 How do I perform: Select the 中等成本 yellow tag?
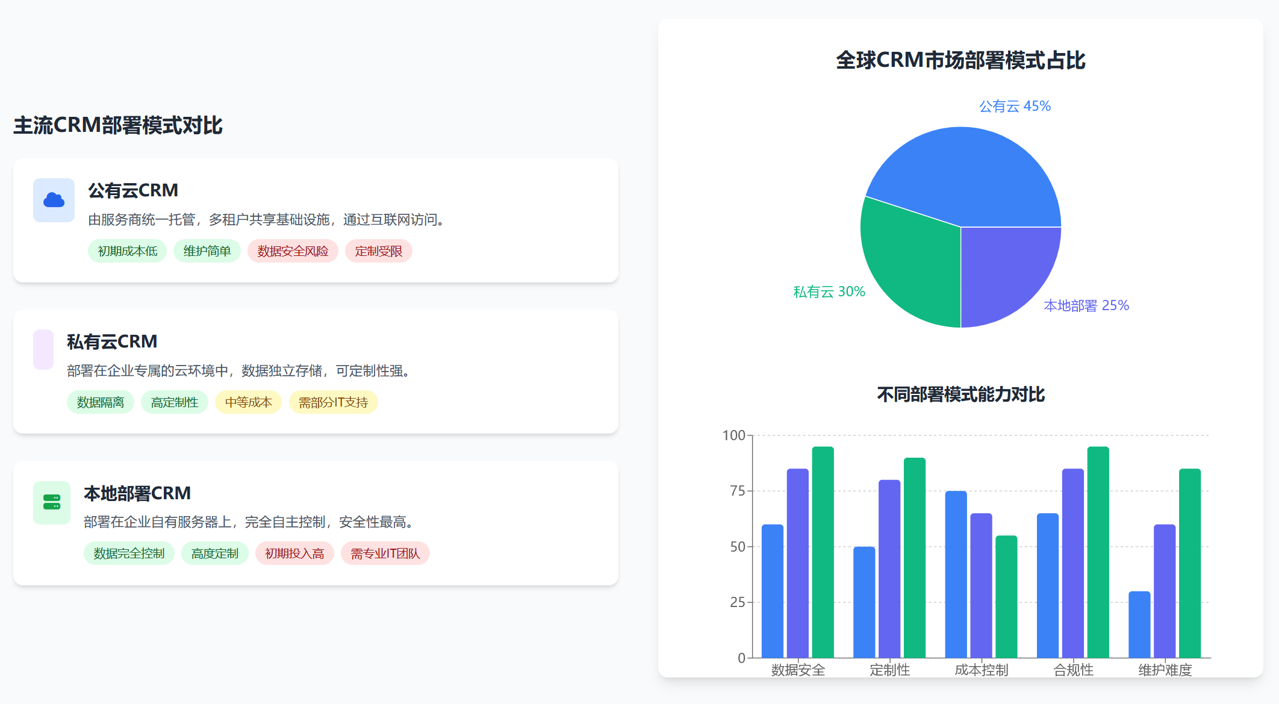[248, 402]
